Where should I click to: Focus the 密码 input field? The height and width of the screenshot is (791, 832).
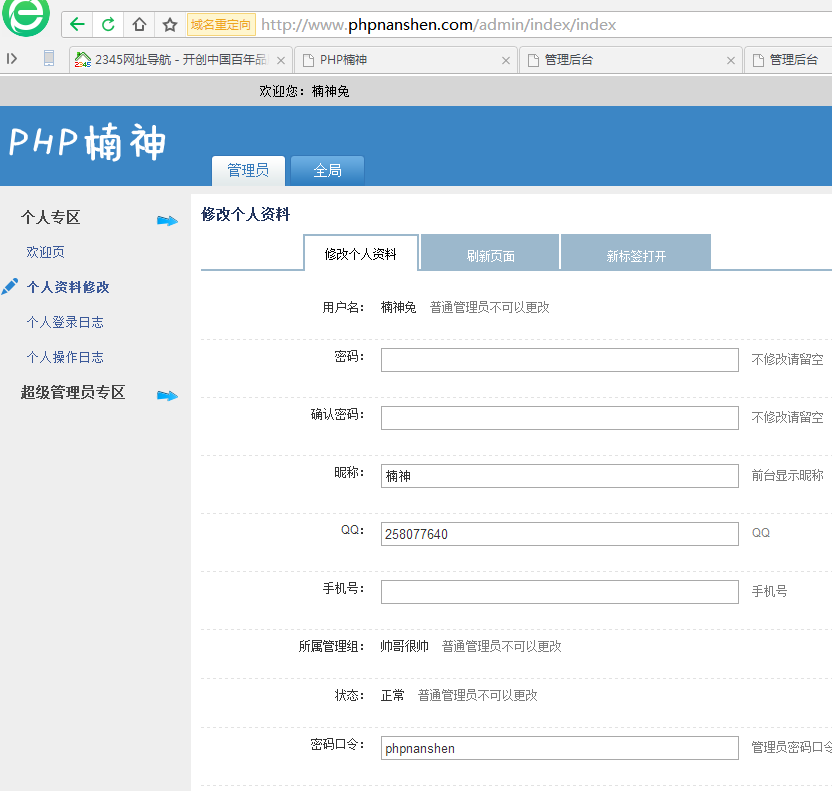click(x=560, y=360)
